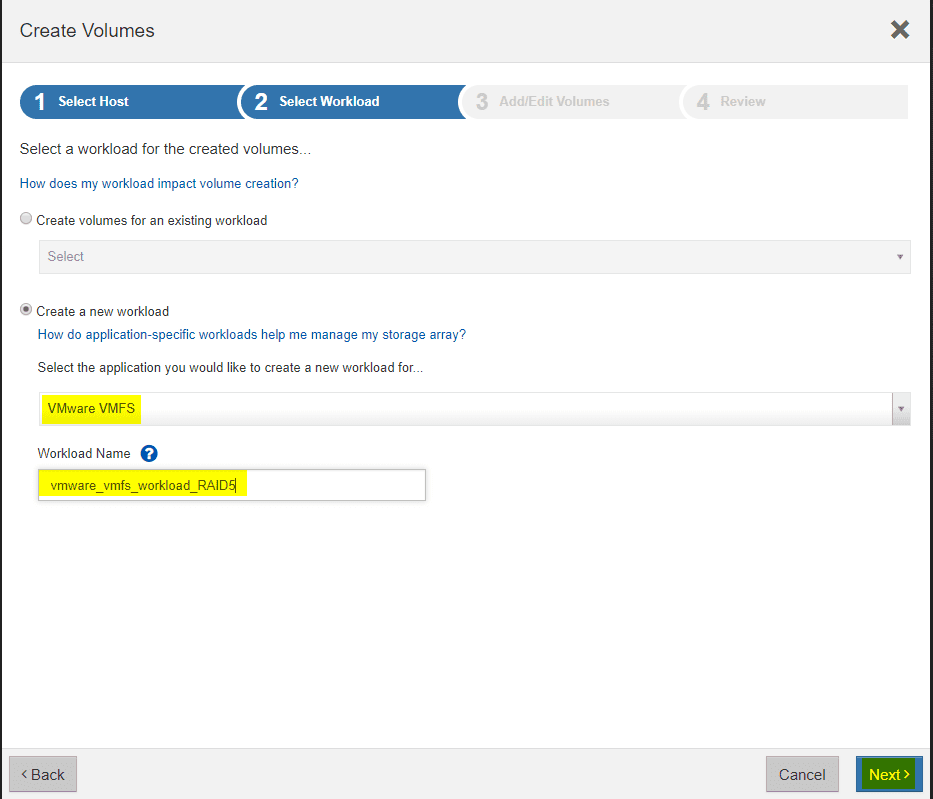Click the step 1 number badge

pos(37,101)
